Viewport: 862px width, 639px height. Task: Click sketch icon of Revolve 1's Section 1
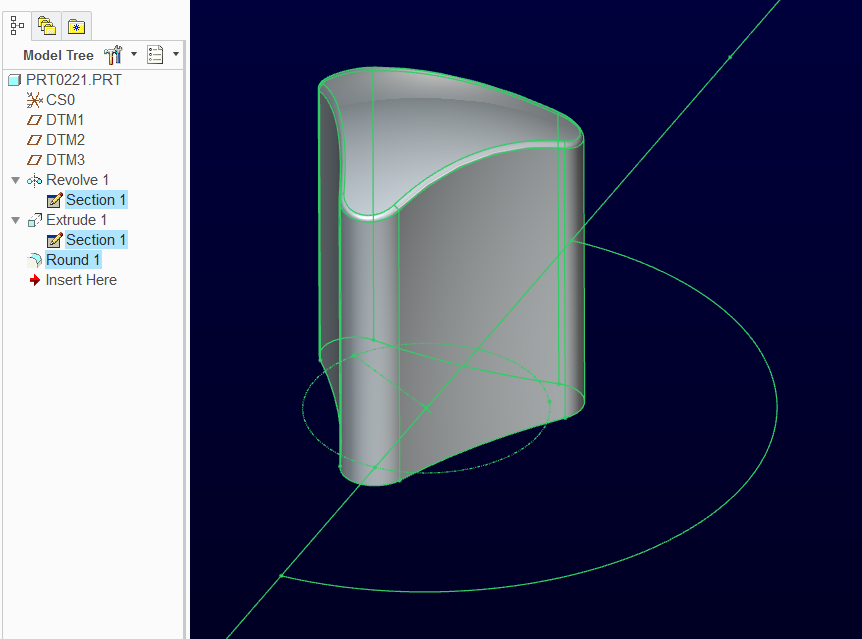[x=54, y=200]
